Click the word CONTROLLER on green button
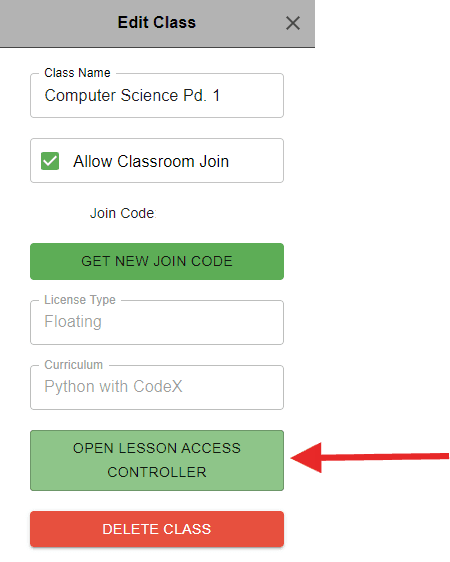 pos(157,472)
